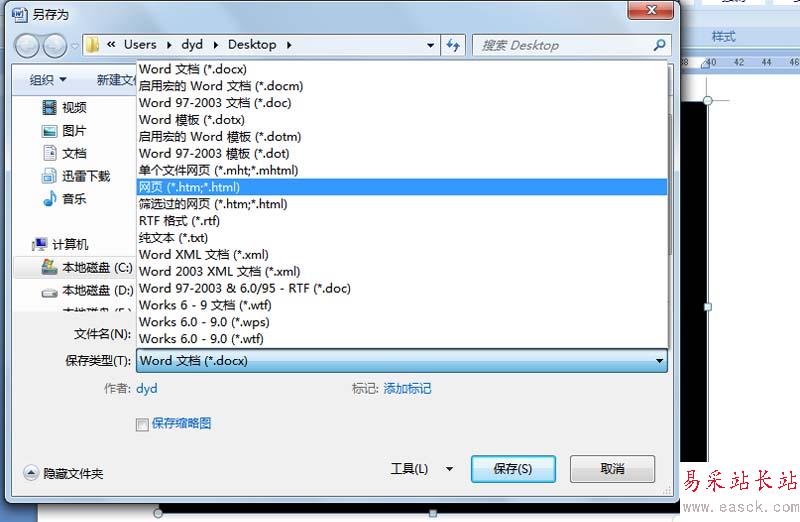Open the 保存类型 combo box
This screenshot has height=522, width=800.
[402, 361]
